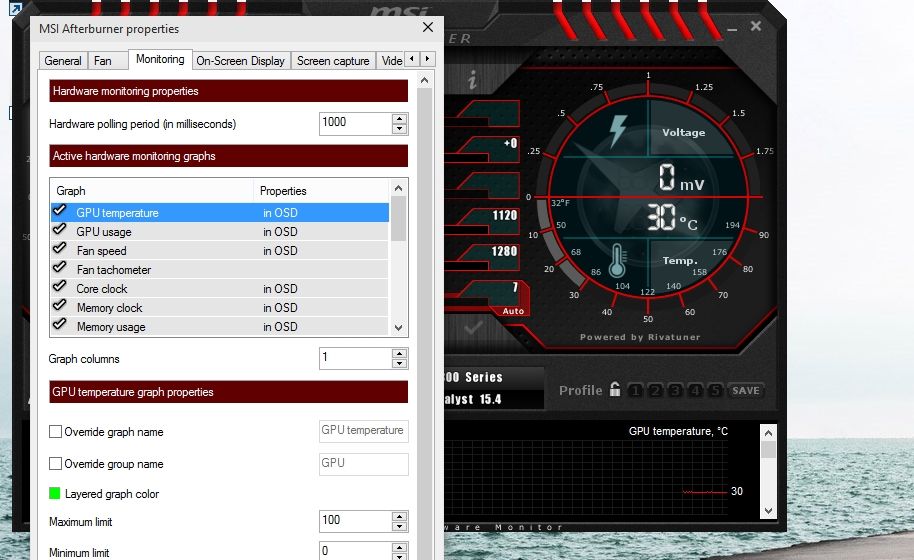Select the Monitoring tab
914x560 pixels.
point(160,59)
